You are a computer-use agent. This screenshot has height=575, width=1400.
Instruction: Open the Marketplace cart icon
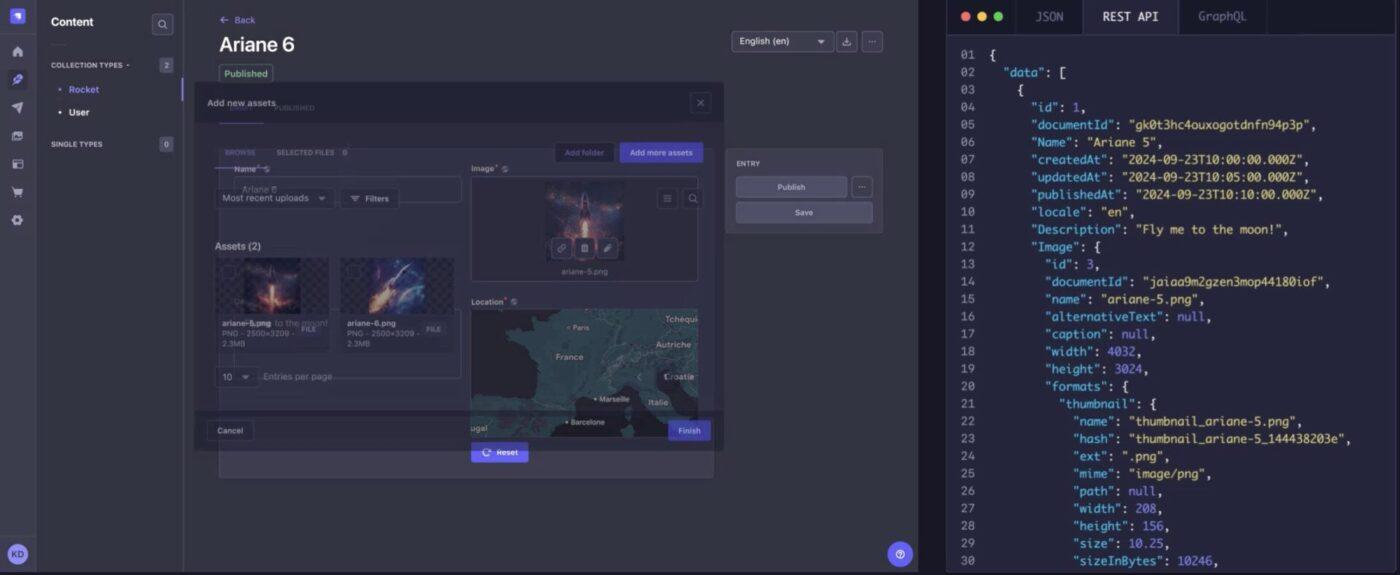point(17,192)
